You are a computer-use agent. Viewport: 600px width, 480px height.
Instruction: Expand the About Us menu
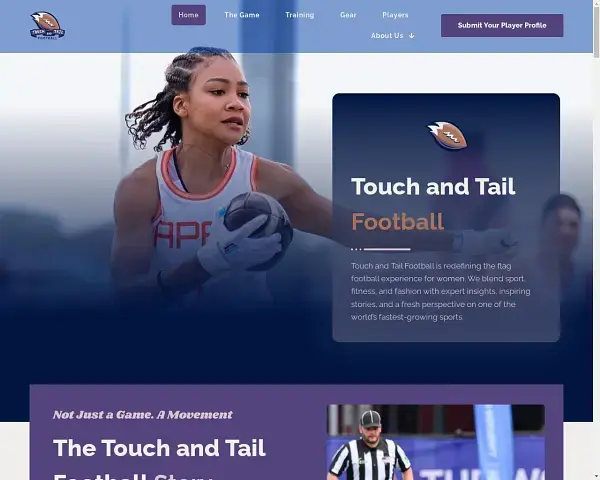(x=388, y=36)
